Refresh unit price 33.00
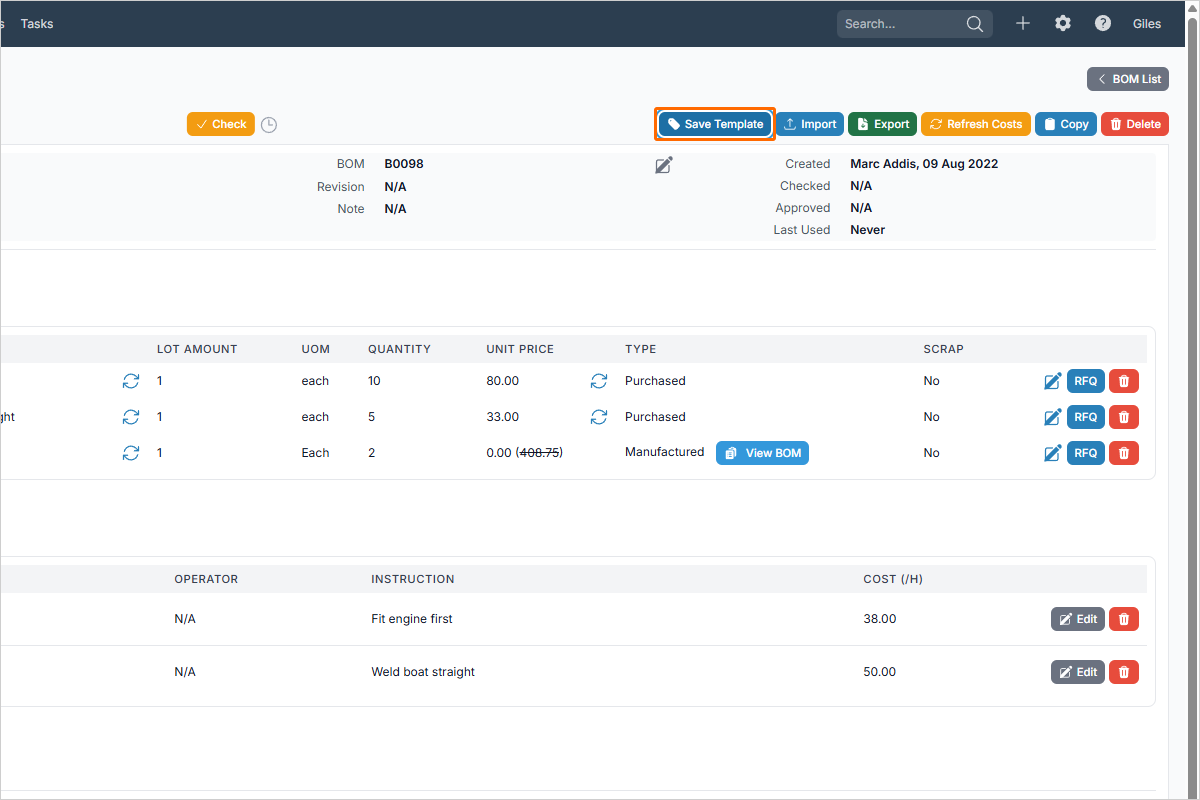This screenshot has height=800, width=1200. click(x=599, y=417)
